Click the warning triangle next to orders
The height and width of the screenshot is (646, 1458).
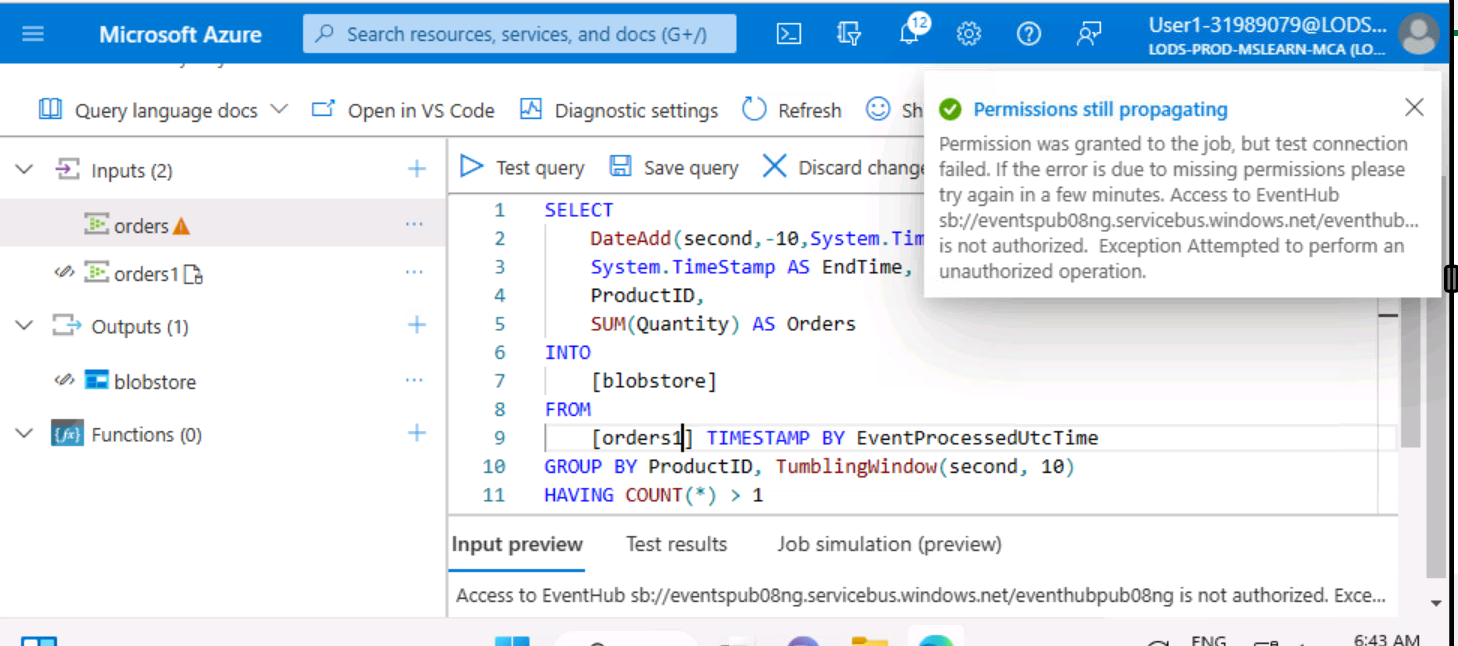[181, 227]
